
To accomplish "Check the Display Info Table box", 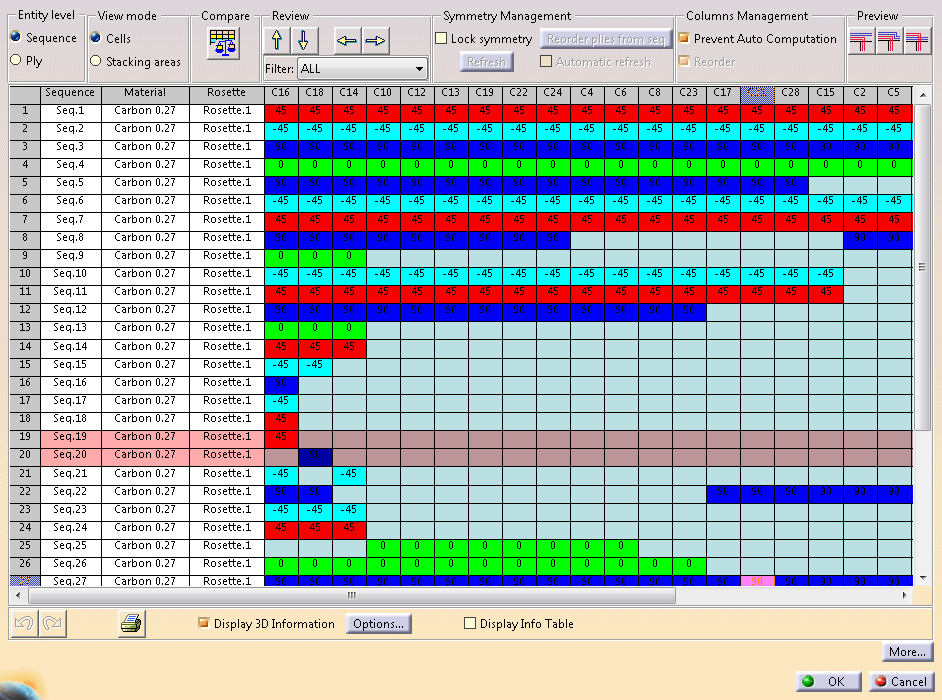I will [x=470, y=624].
